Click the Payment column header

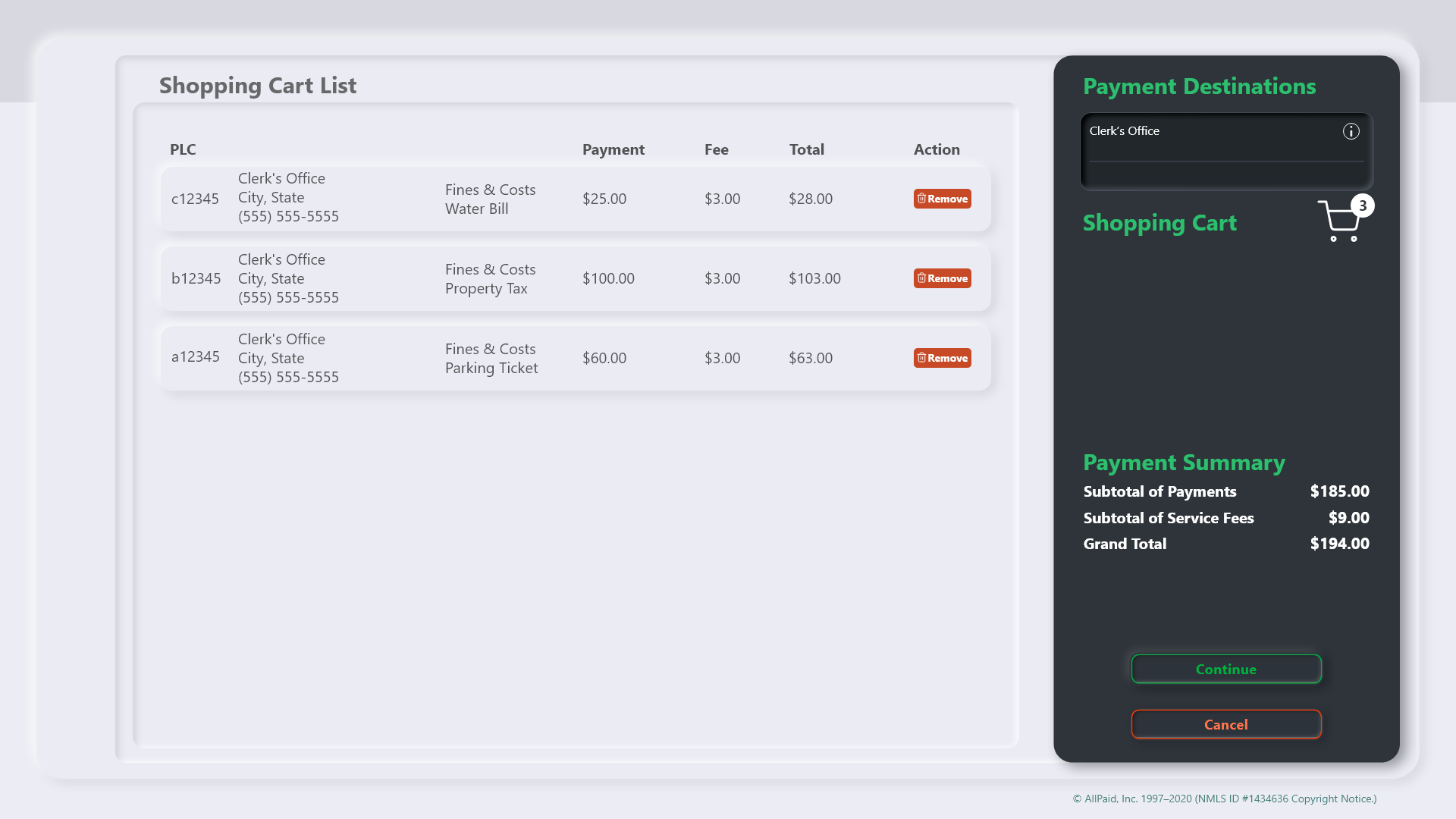click(x=613, y=149)
